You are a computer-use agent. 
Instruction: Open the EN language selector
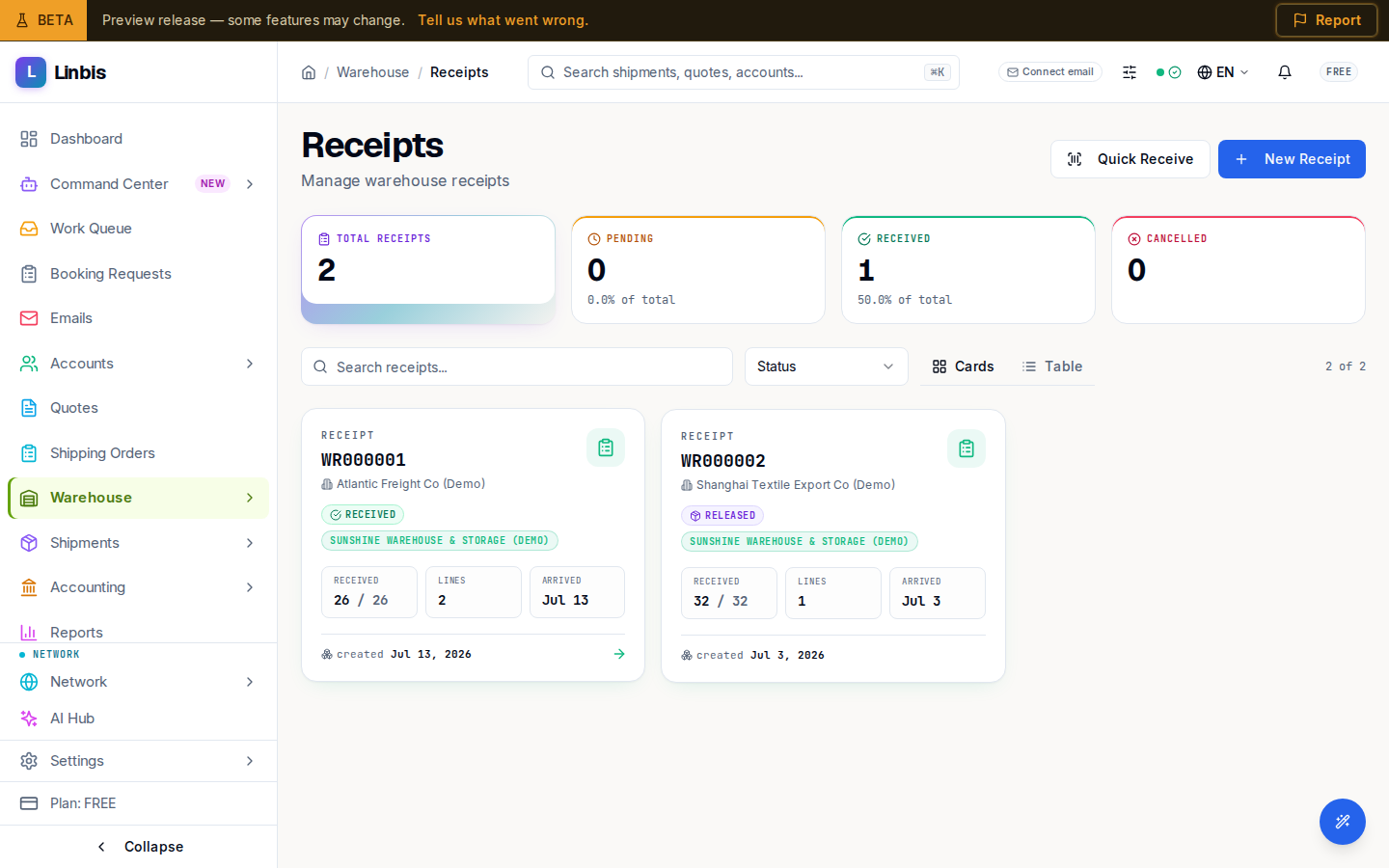[x=1223, y=72]
